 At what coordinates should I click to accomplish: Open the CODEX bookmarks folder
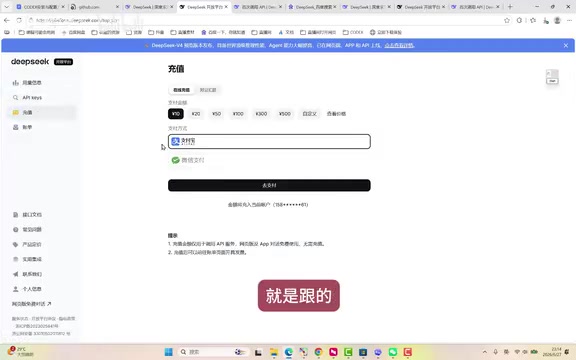pos(353,32)
